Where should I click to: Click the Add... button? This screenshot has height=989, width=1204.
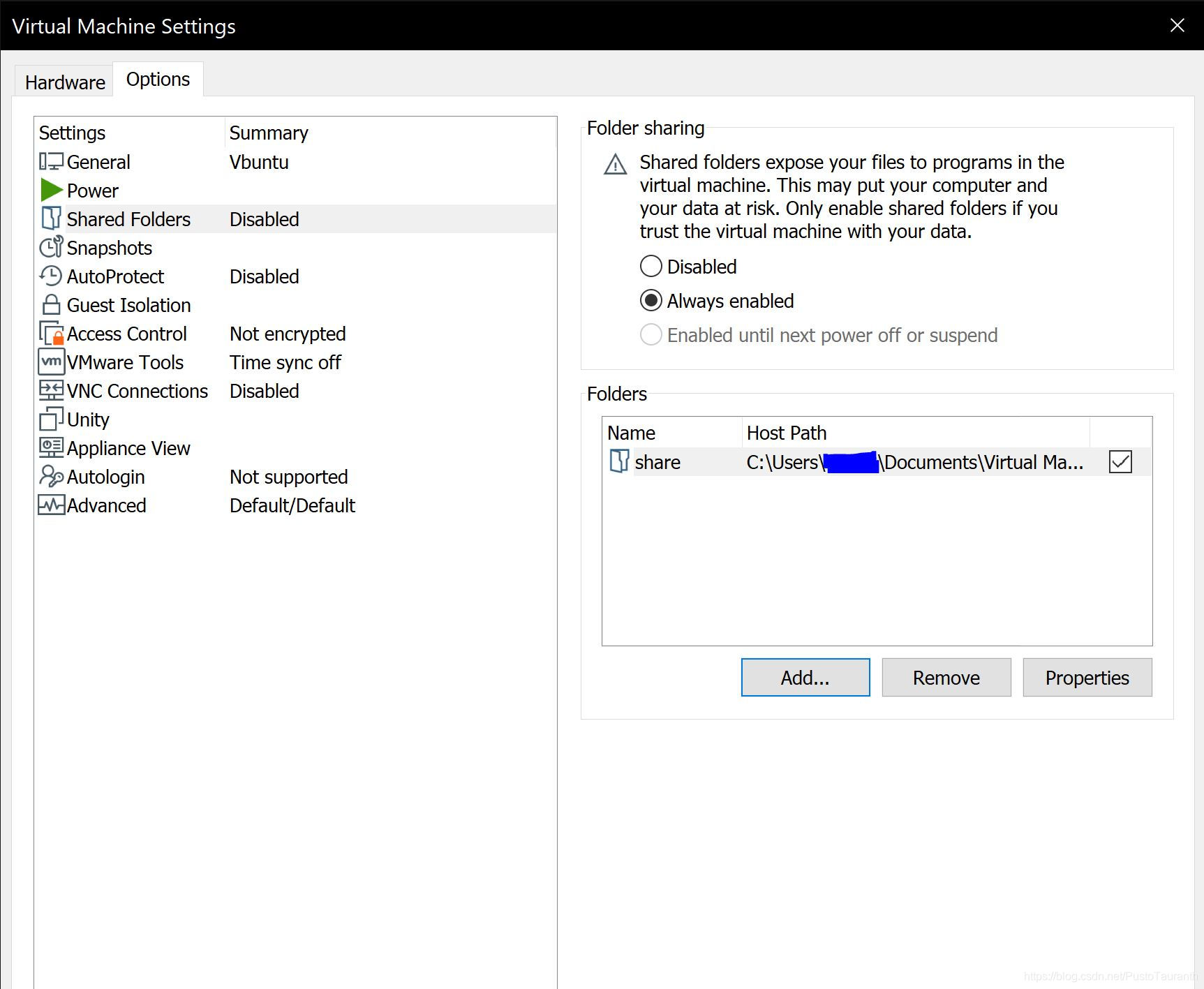(x=805, y=677)
